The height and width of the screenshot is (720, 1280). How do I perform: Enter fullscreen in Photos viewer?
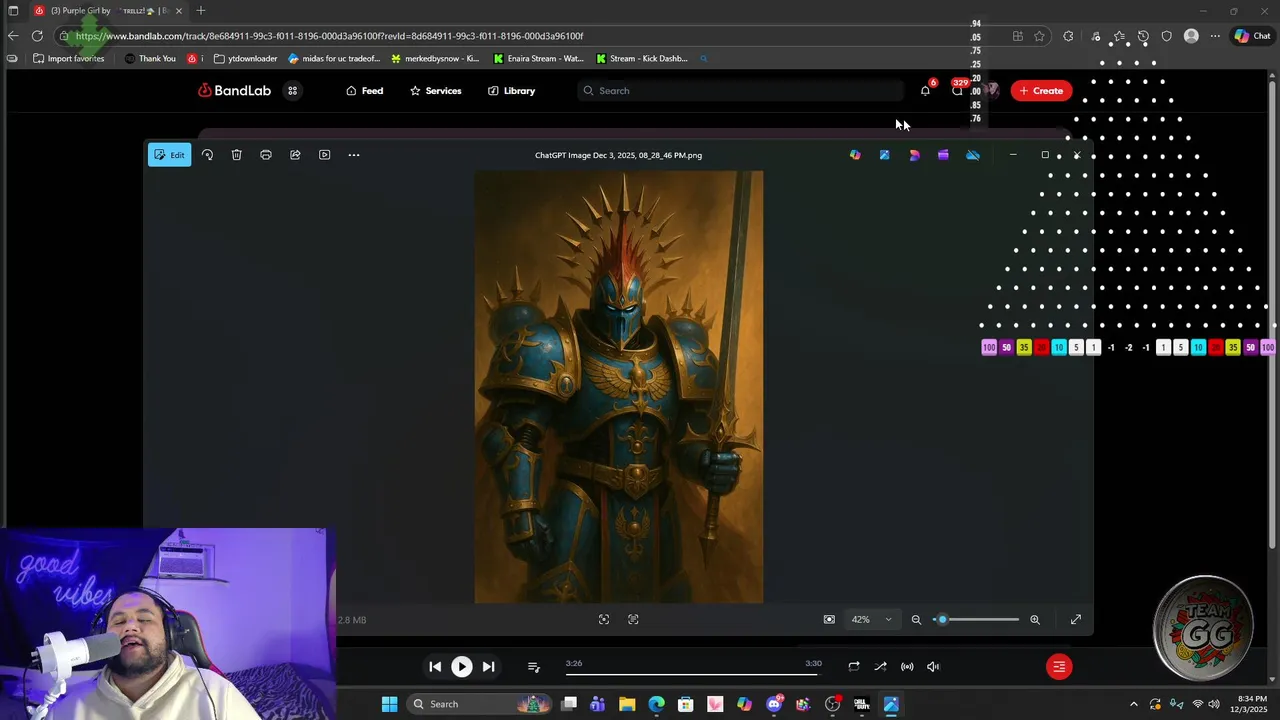click(x=1076, y=619)
